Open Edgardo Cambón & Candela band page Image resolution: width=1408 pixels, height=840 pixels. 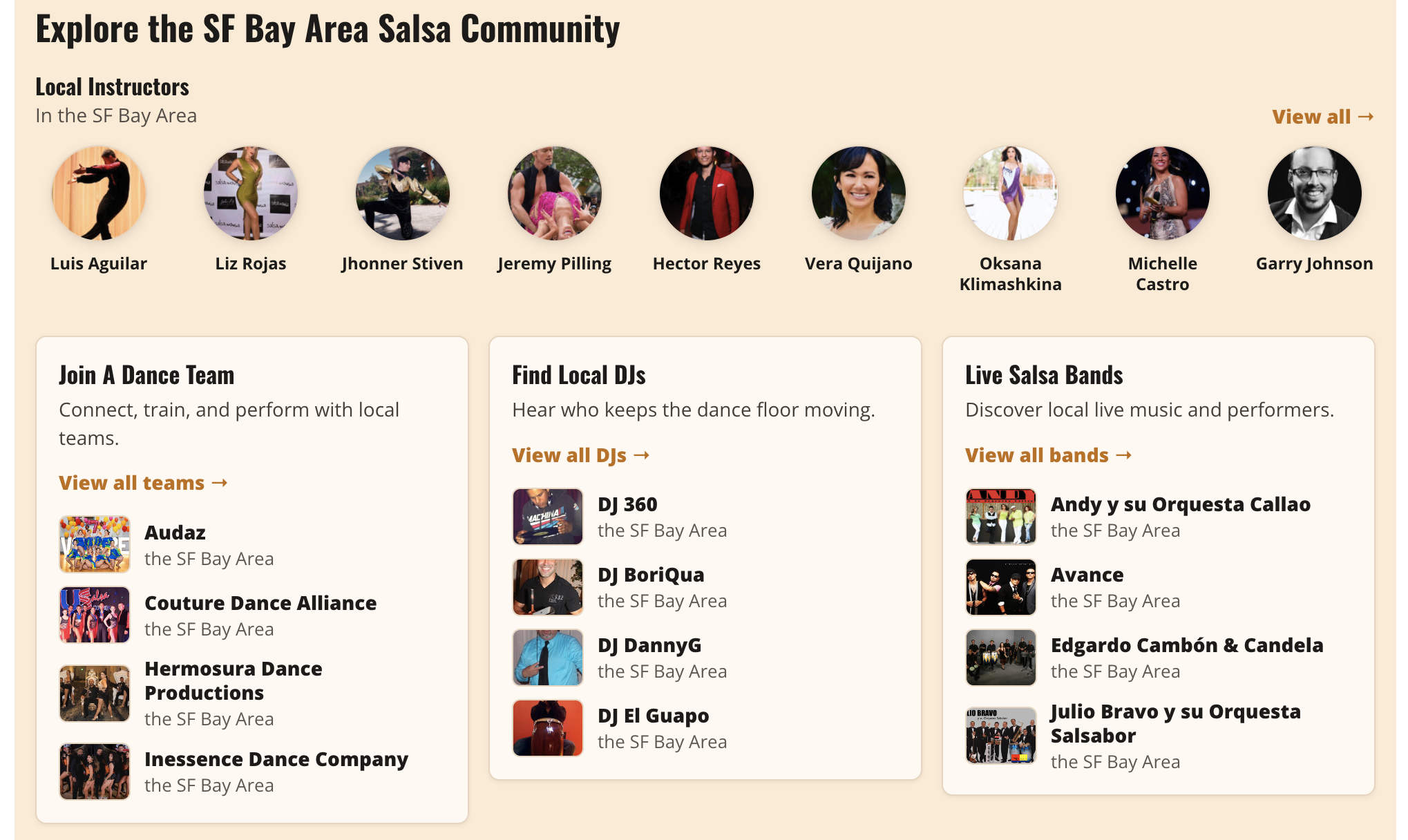point(1187,645)
